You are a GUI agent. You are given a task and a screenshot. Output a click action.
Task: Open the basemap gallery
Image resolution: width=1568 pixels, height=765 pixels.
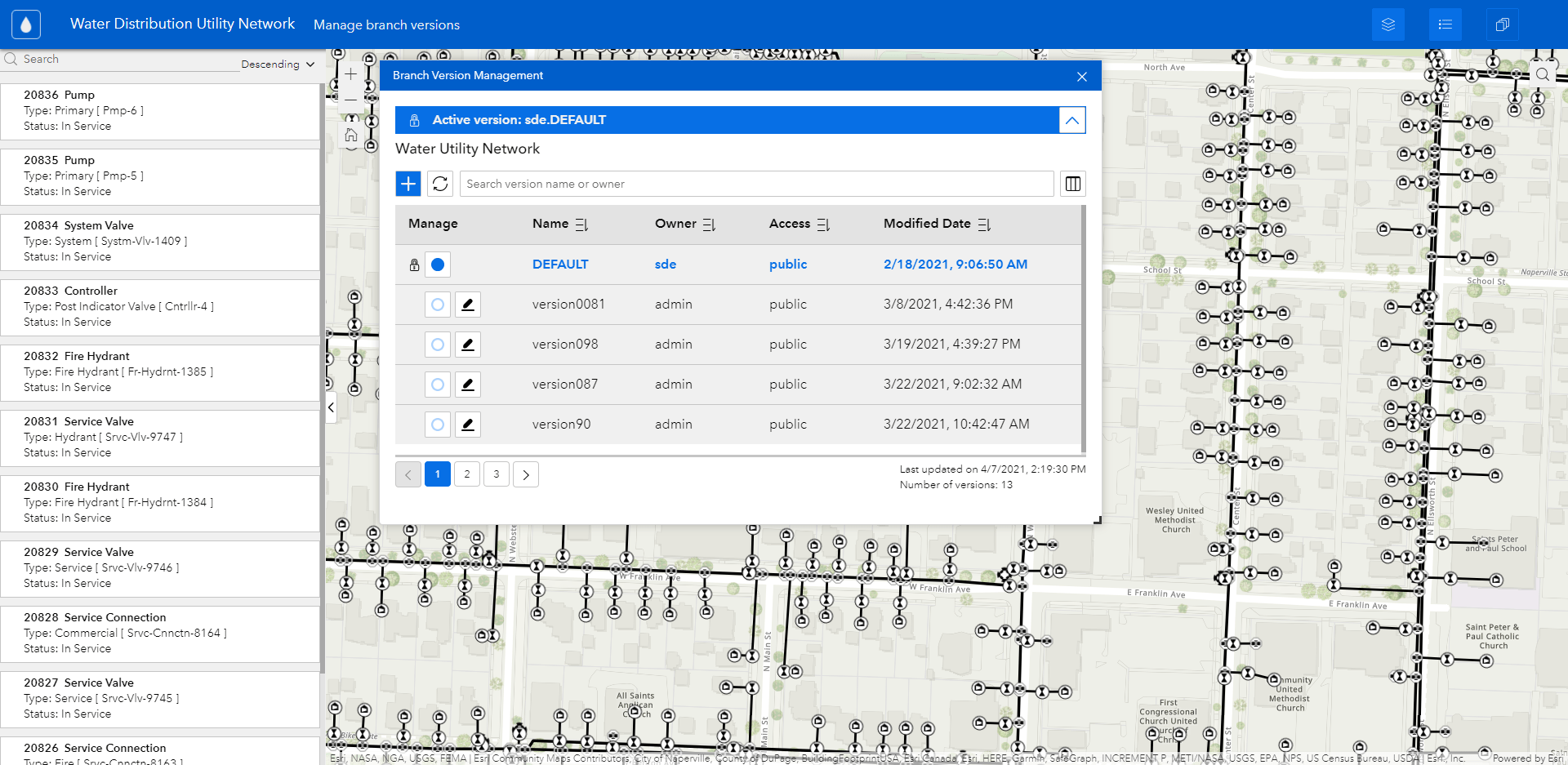tap(1502, 24)
